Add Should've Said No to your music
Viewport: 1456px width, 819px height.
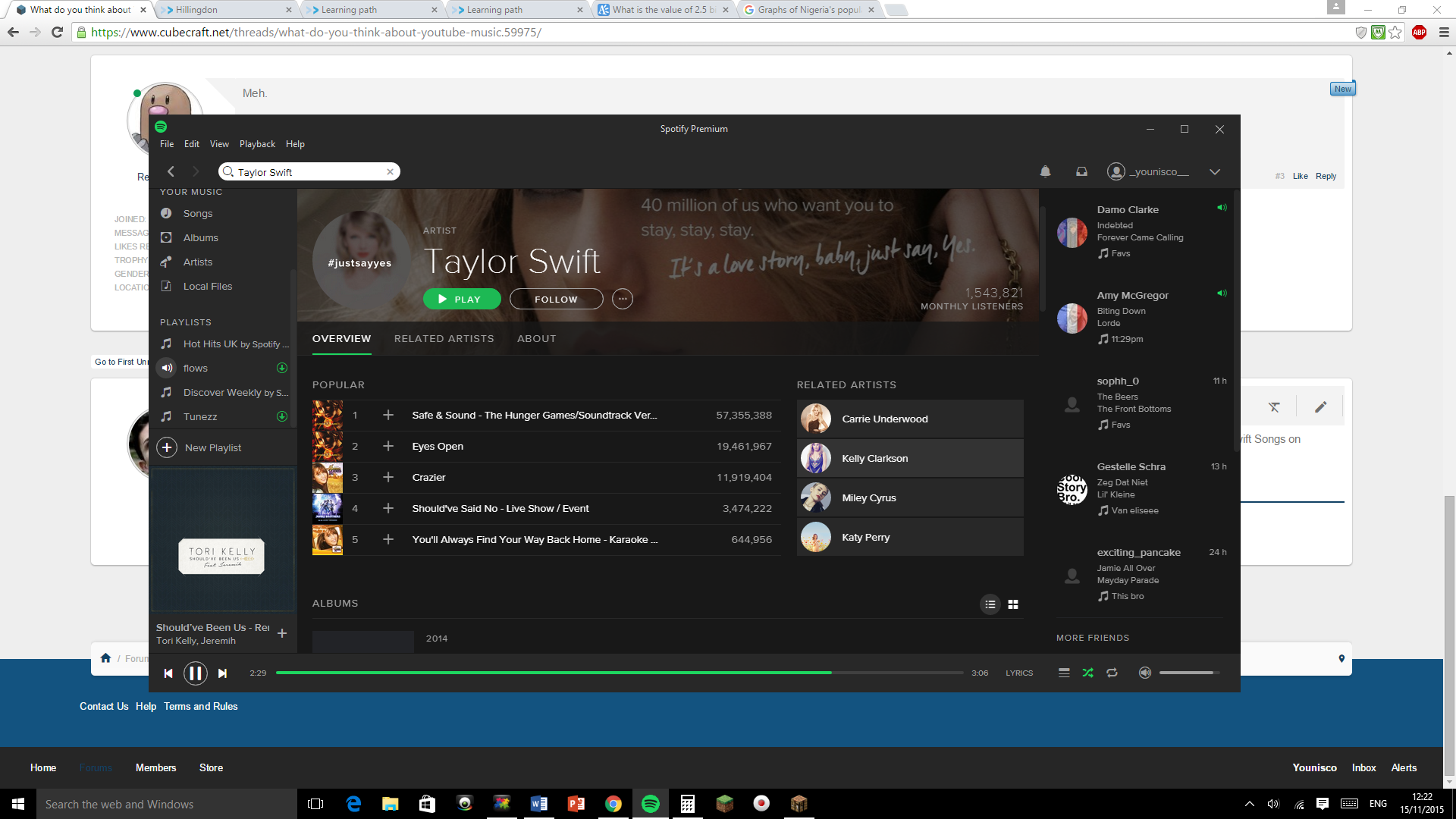point(388,508)
